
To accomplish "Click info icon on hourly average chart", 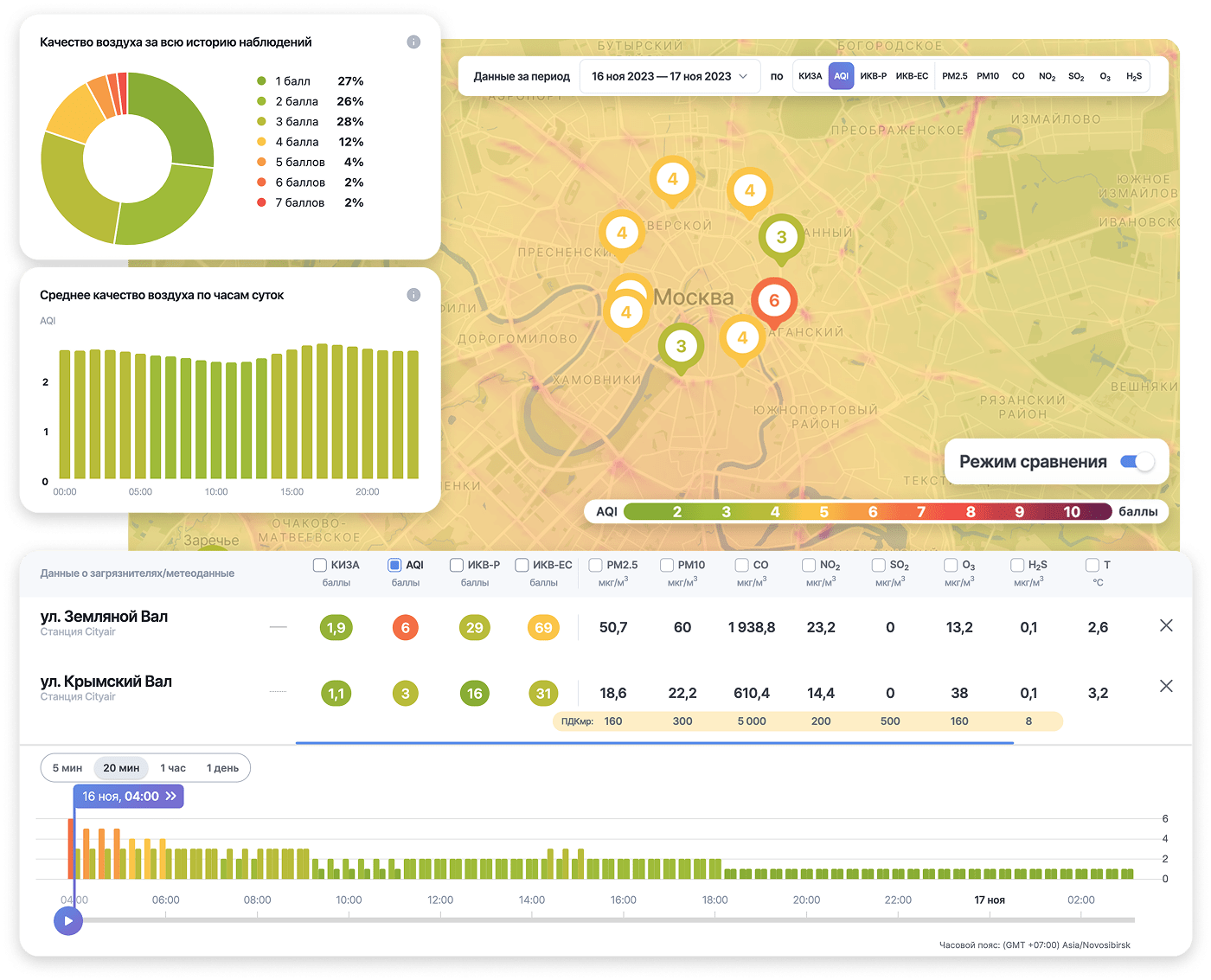I will (x=413, y=295).
